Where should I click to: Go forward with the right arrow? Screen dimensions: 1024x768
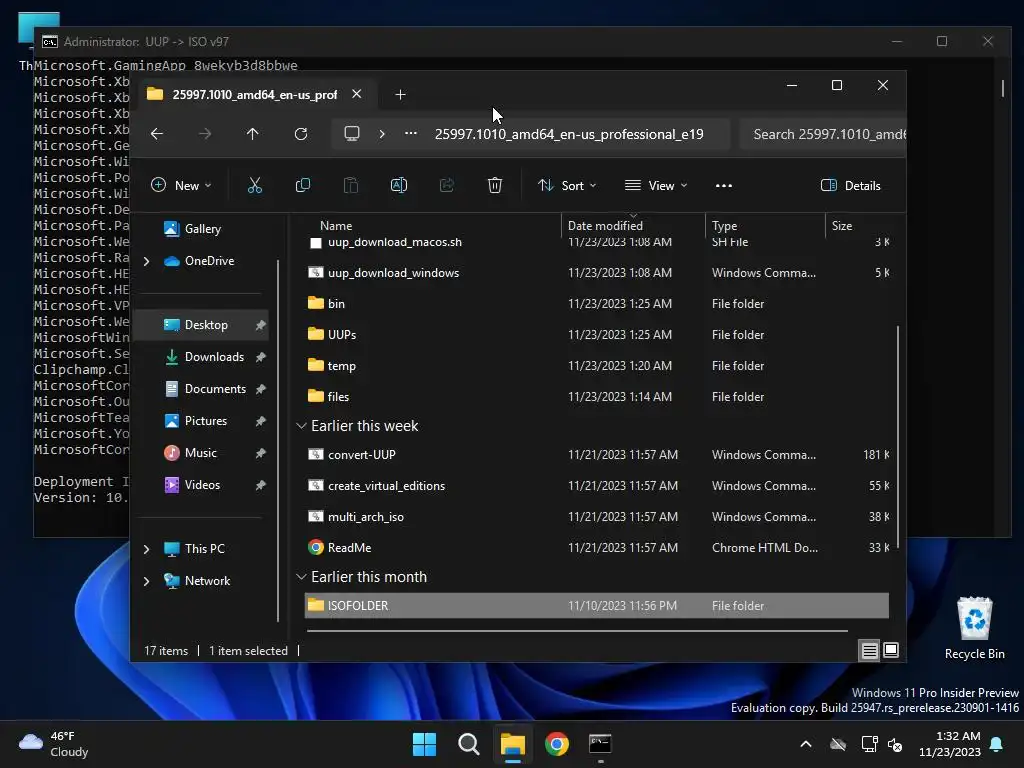coord(205,134)
